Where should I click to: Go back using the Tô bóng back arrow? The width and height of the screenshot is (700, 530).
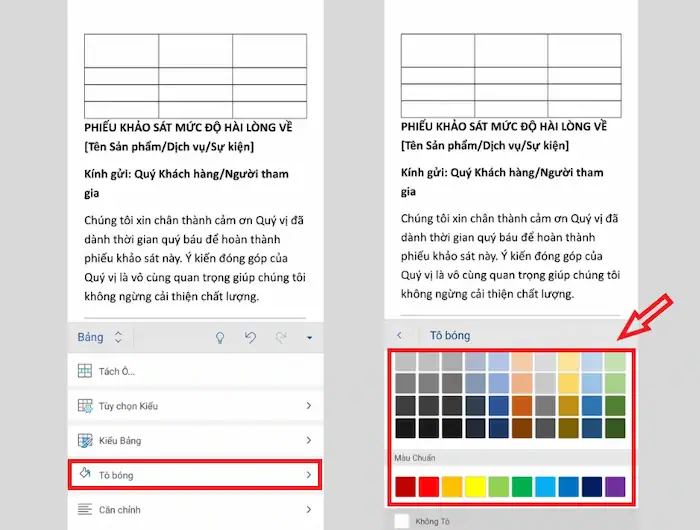click(400, 335)
